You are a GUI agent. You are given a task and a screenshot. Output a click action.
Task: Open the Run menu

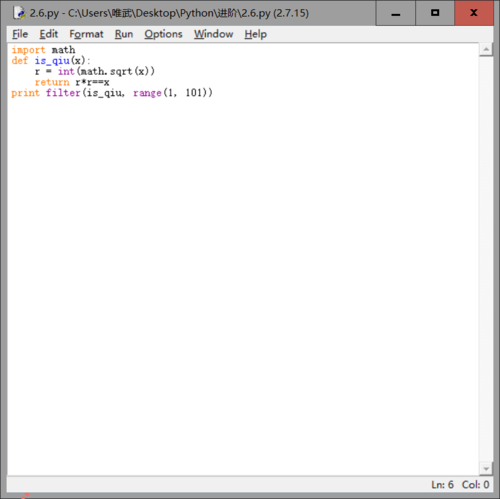coord(124,34)
